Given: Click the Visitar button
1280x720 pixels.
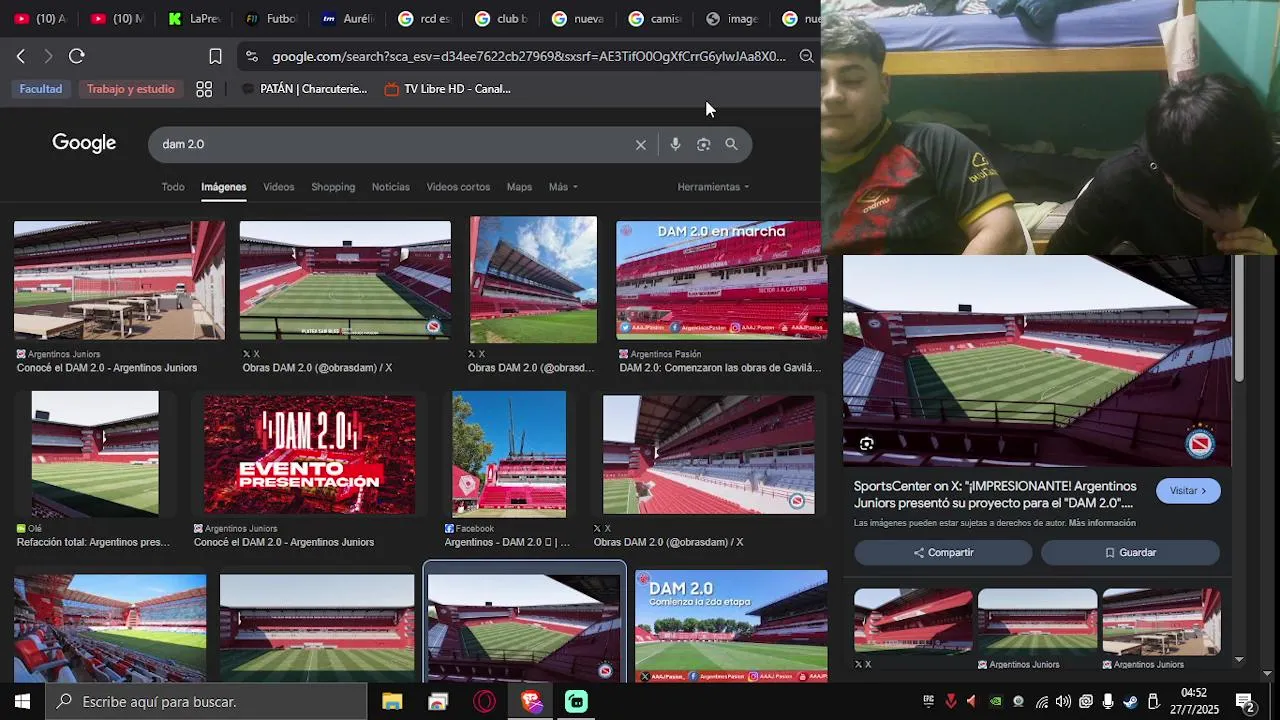Looking at the screenshot, I should coord(1188,491).
